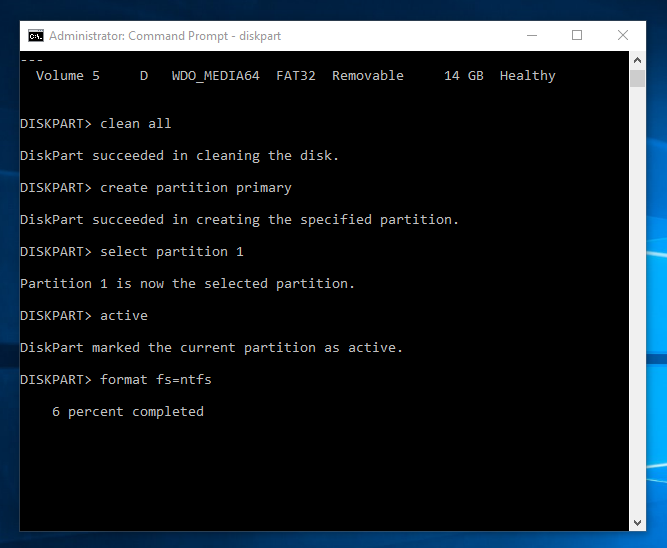The width and height of the screenshot is (667, 548).
Task: Click the 'Healthy' status text
Action: pyautogui.click(x=527, y=76)
